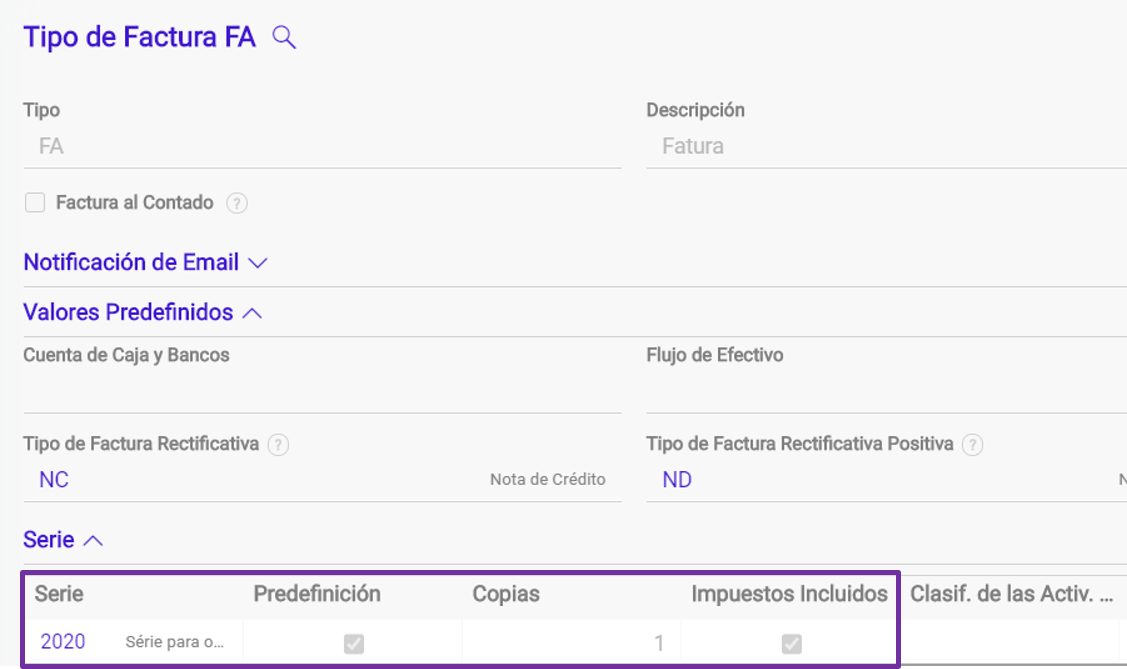Image resolution: width=1127 pixels, height=669 pixels.
Task: Expand the Notificación de Email section
Action: pos(145,262)
